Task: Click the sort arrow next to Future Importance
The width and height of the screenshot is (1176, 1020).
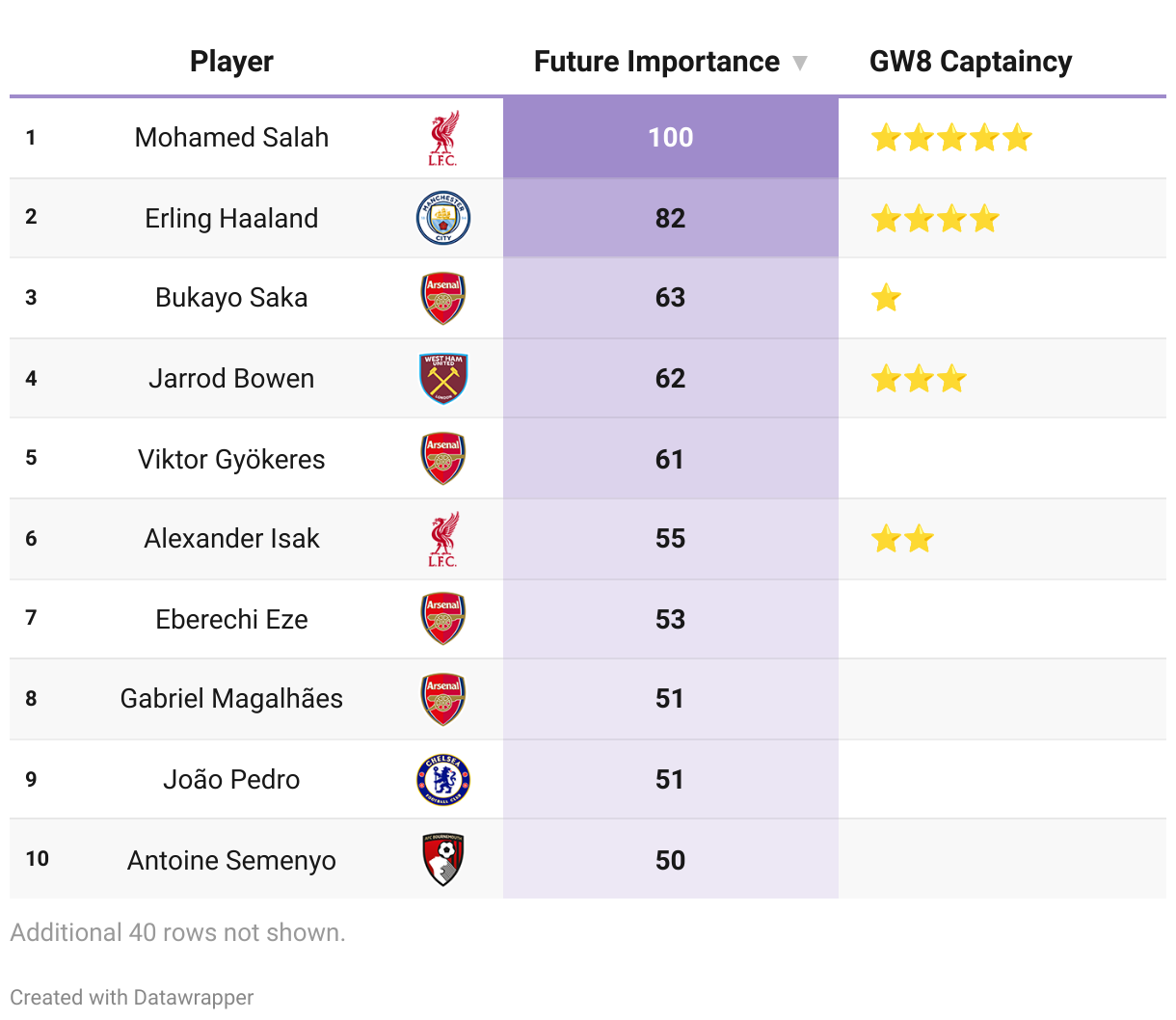Action: 799,63
